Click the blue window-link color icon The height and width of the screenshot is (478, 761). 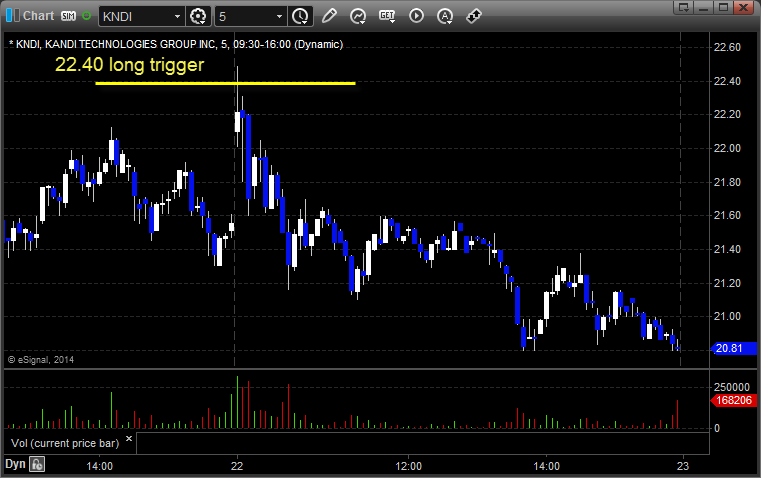pos(13,16)
